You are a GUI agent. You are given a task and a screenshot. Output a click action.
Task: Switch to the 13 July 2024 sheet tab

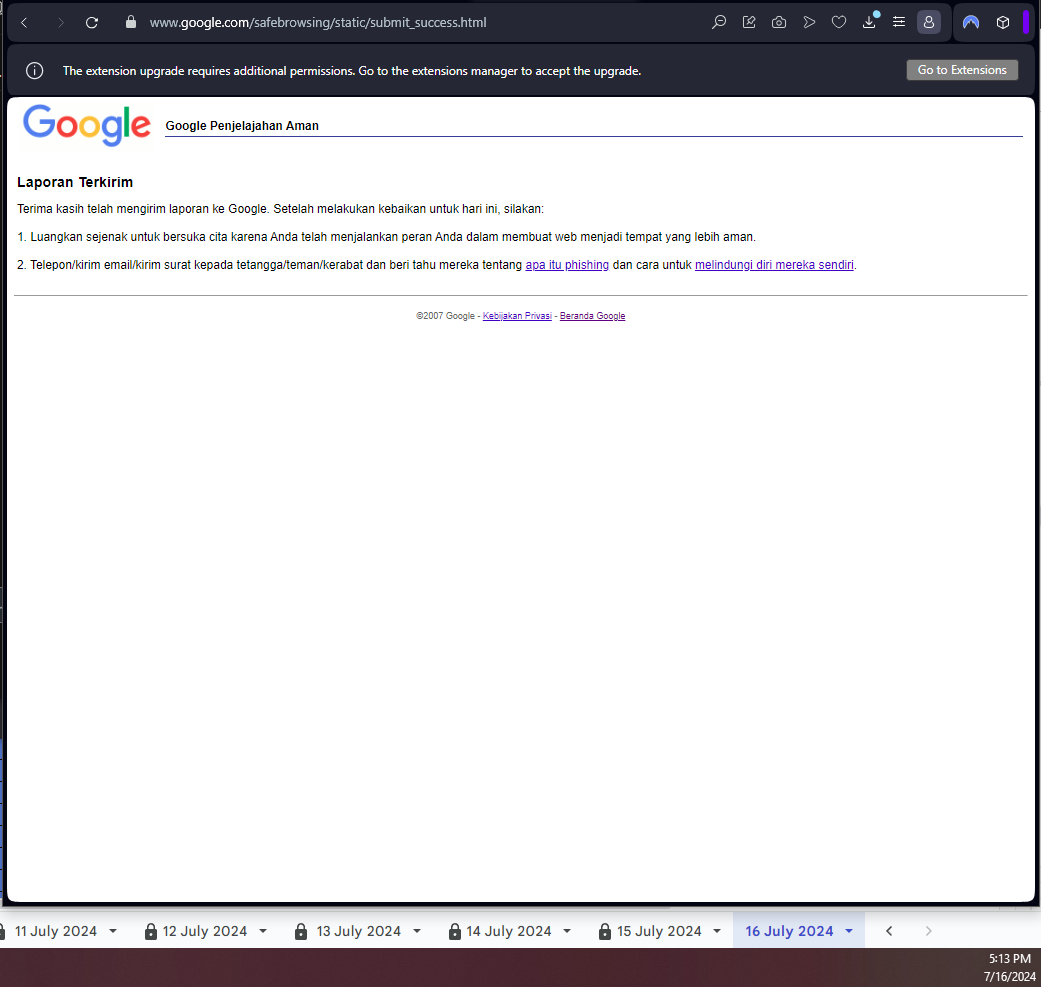(x=359, y=931)
